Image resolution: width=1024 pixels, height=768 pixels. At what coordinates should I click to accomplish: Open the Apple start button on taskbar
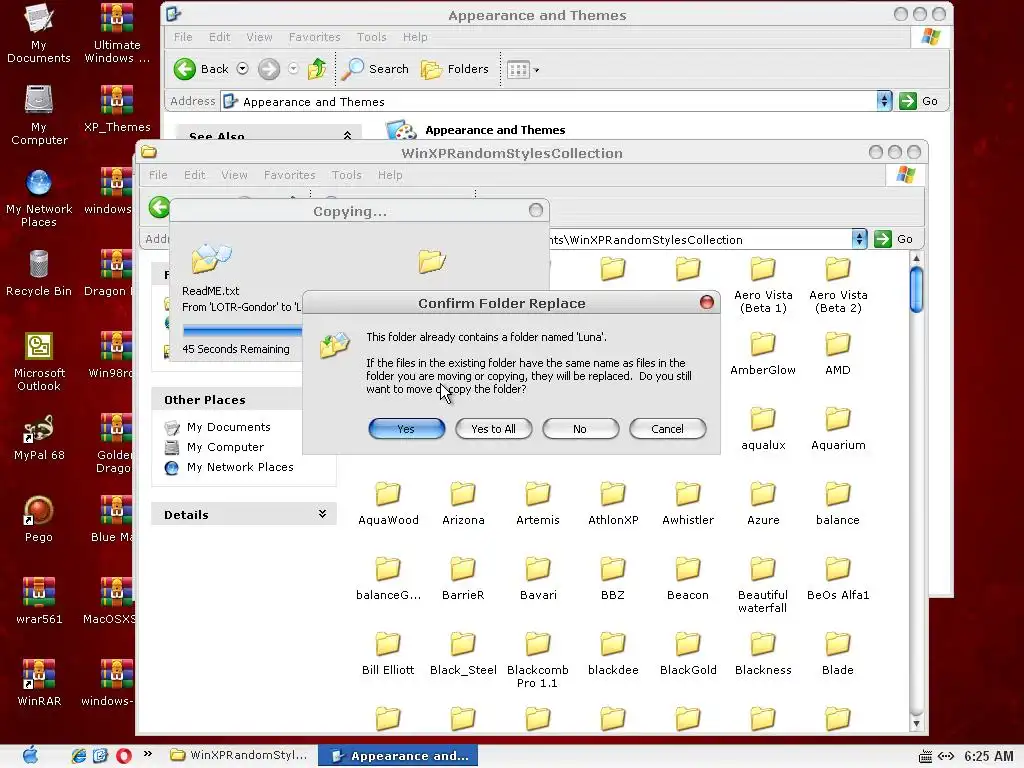pos(30,756)
